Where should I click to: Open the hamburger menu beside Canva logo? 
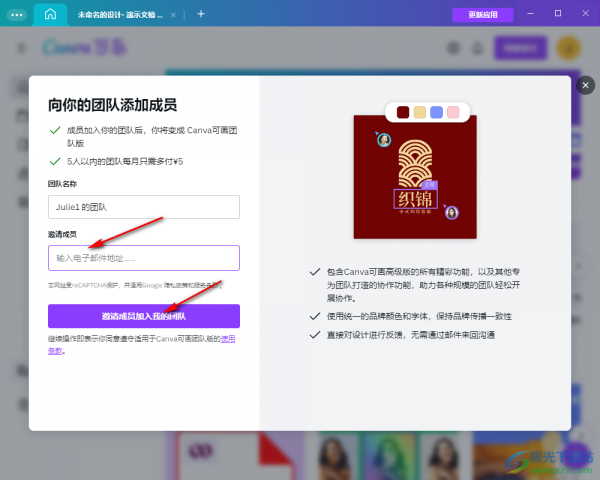pyautogui.click(x=21, y=48)
